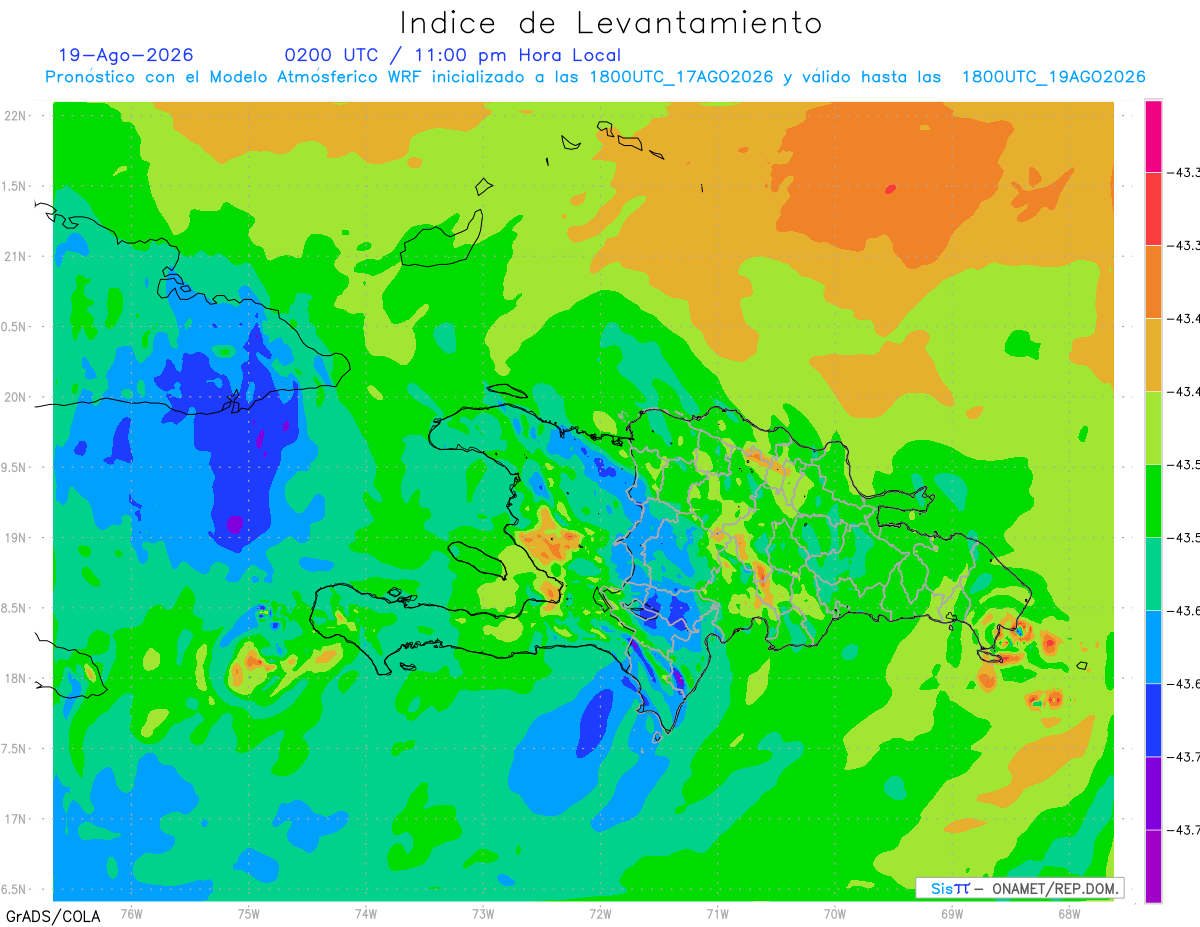
Task: Select the golden yellow legend swatch
Action: tap(1153, 355)
